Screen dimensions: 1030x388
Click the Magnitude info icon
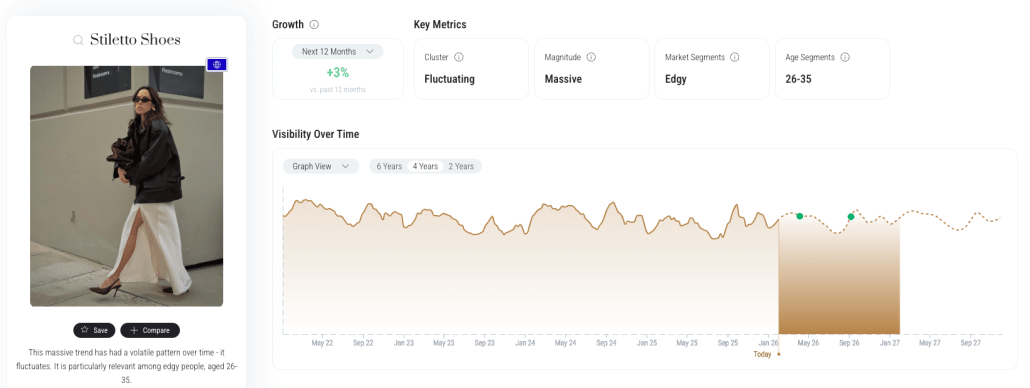[591, 57]
